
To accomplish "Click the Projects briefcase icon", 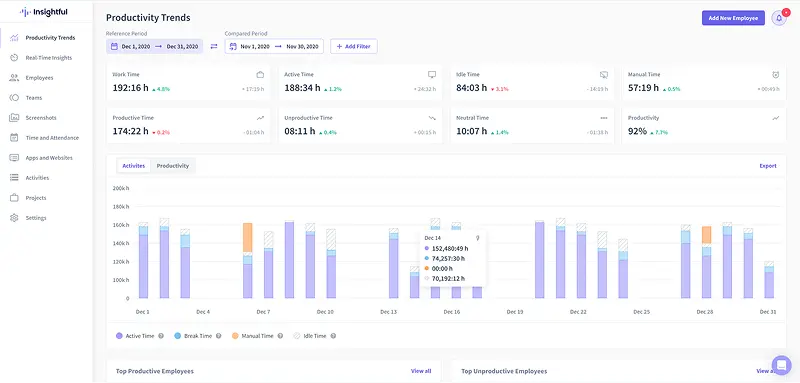I will pyautogui.click(x=14, y=198).
